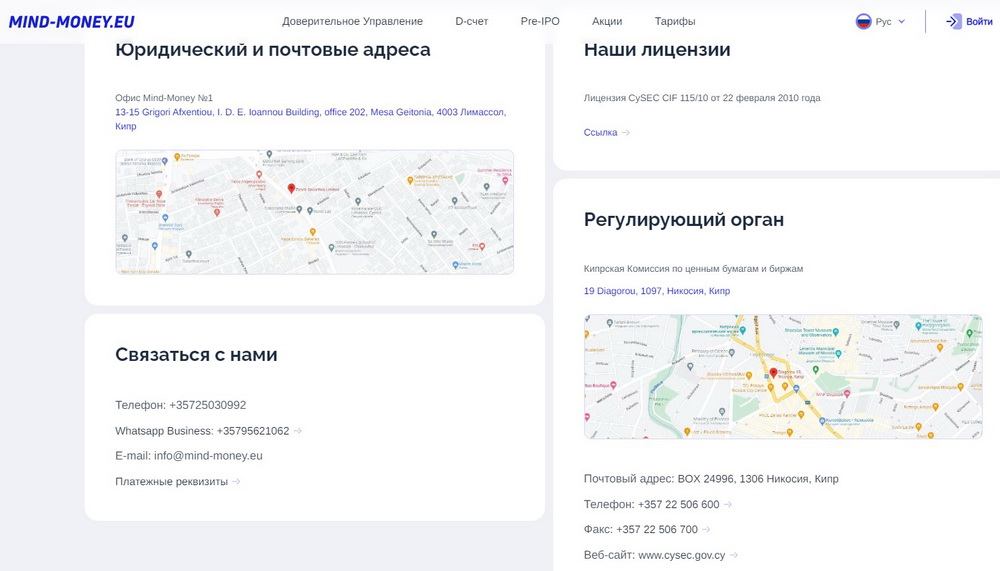Click Юридический и почтовые адреса heading
Viewport: 1000px width, 571px height.
coord(272,50)
